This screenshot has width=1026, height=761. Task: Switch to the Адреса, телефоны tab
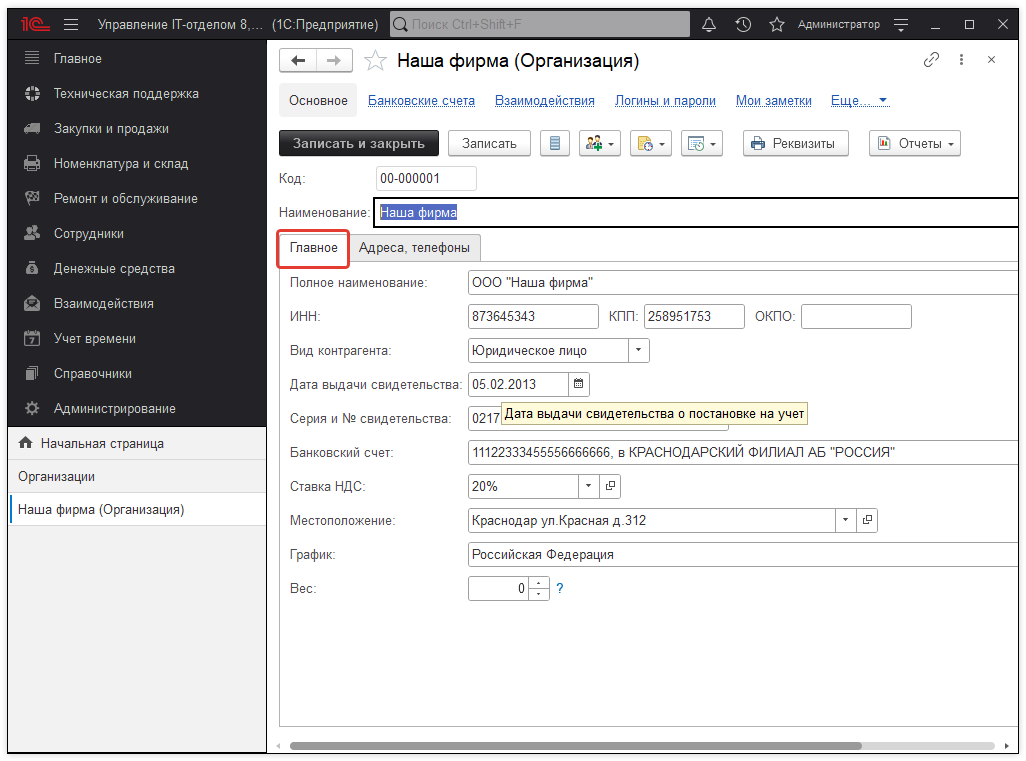coord(414,248)
